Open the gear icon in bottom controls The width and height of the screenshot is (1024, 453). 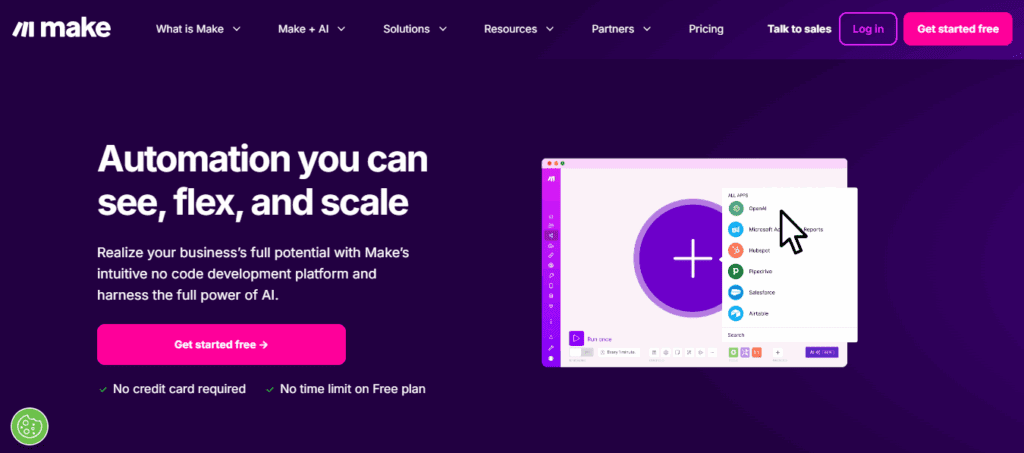coord(665,352)
